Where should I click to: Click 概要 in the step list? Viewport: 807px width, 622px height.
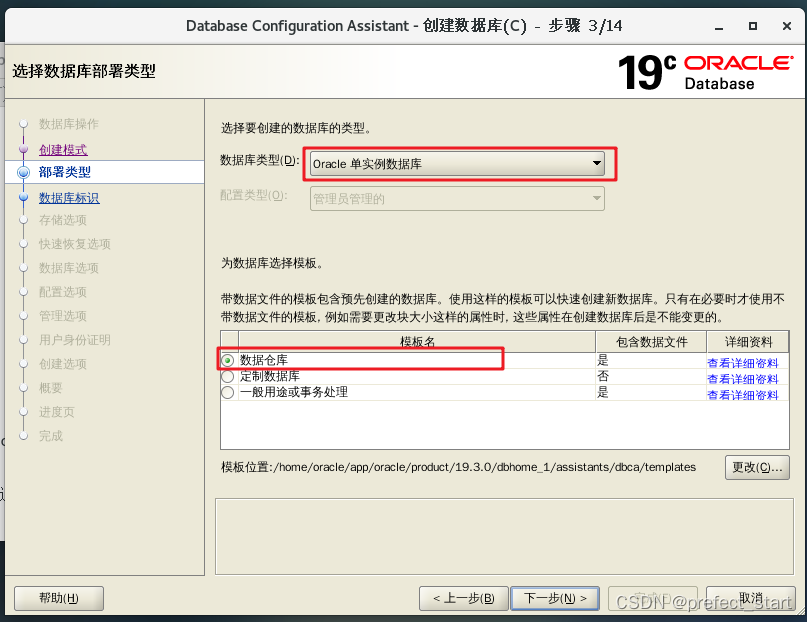click(x=50, y=388)
